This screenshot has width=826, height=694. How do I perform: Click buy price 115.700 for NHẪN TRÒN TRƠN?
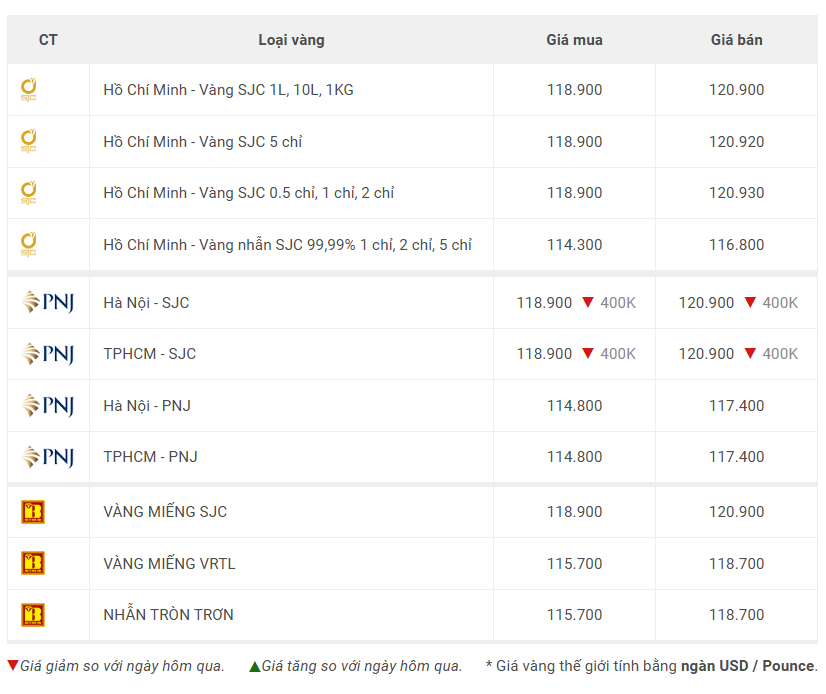[x=574, y=614]
